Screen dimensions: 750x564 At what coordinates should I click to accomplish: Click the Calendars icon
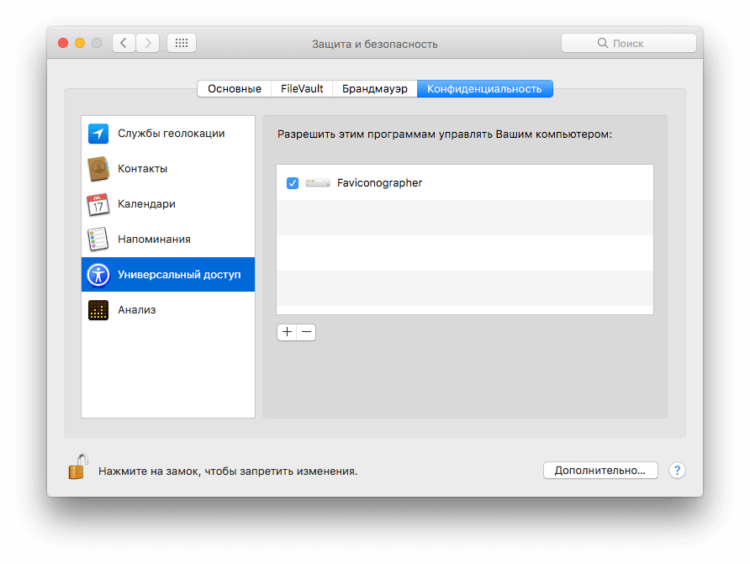(98, 204)
